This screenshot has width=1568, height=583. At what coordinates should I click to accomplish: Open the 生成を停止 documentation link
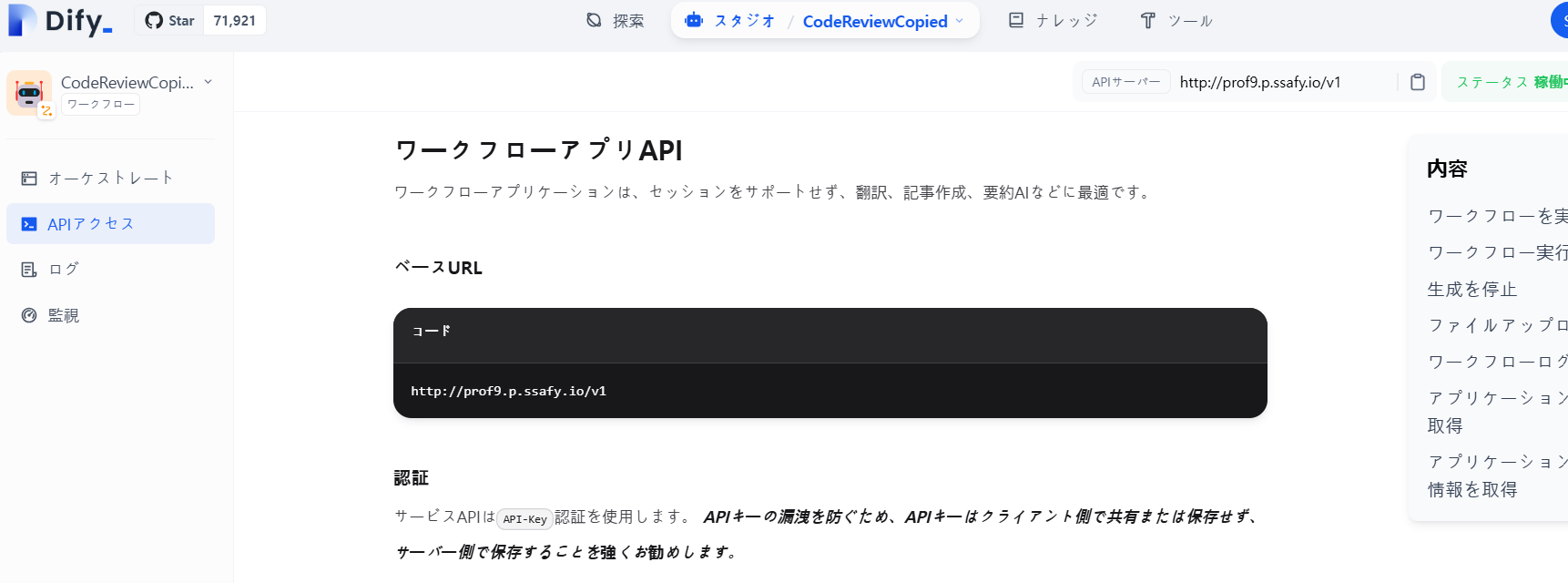pyautogui.click(x=1471, y=289)
